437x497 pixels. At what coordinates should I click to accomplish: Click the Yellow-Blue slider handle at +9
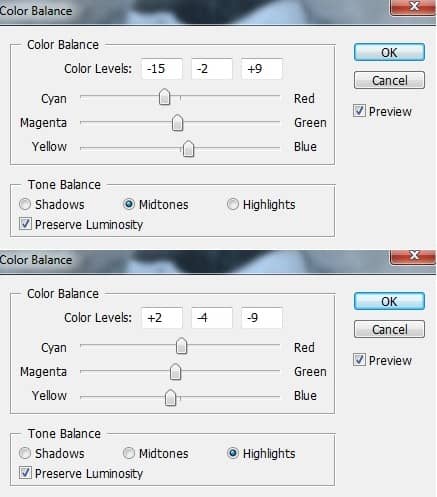coord(188,148)
